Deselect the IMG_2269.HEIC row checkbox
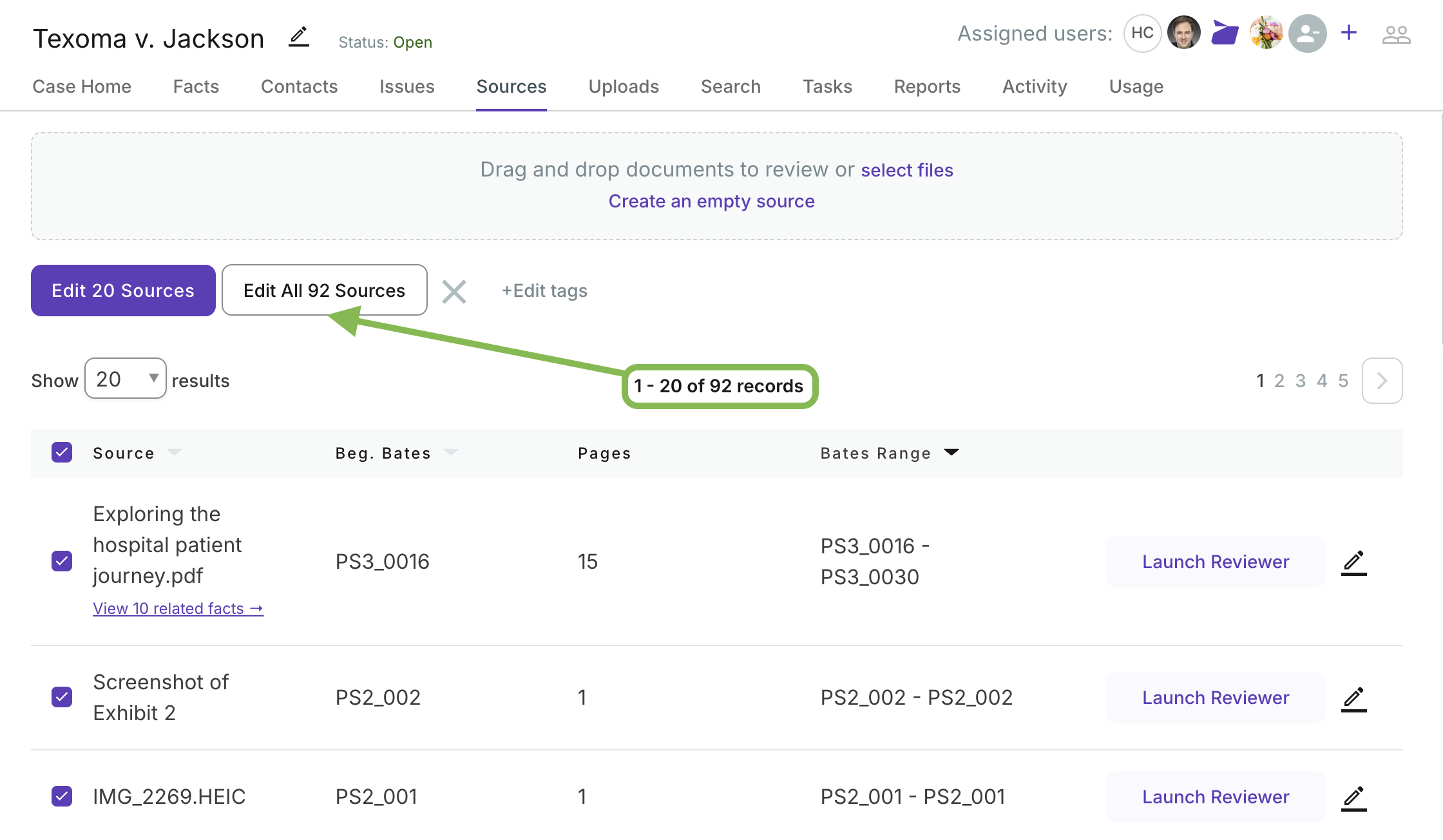The image size is (1443, 840). (62, 796)
